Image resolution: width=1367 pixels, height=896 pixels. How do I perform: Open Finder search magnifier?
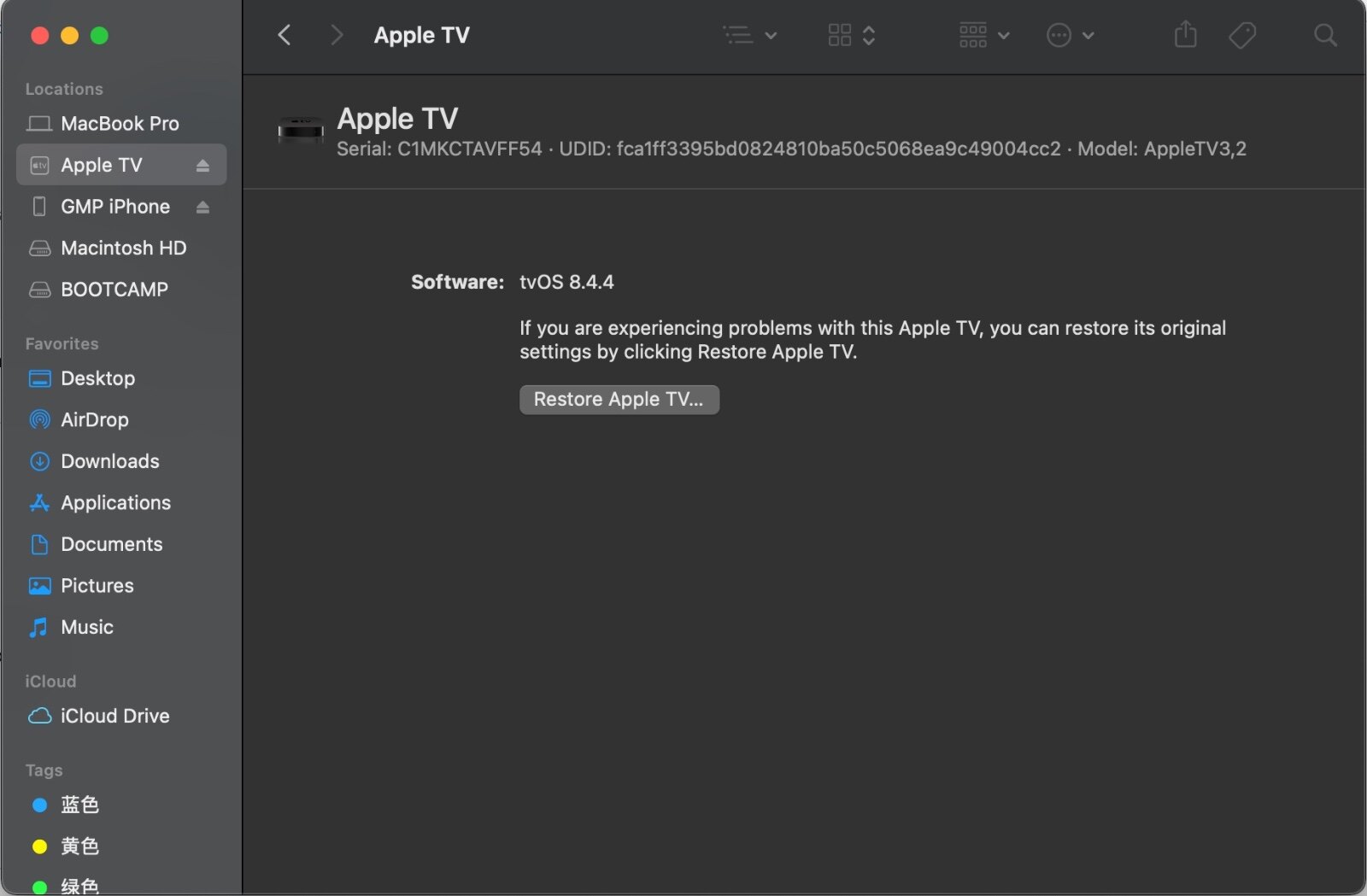(1325, 35)
